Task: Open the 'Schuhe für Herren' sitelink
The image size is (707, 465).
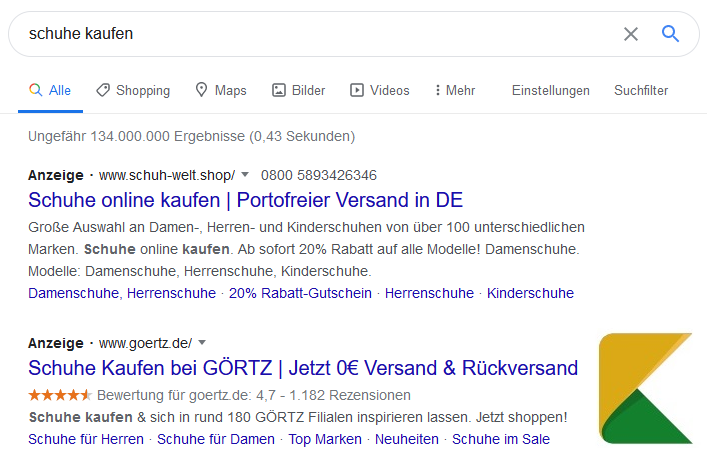Action: (86, 439)
